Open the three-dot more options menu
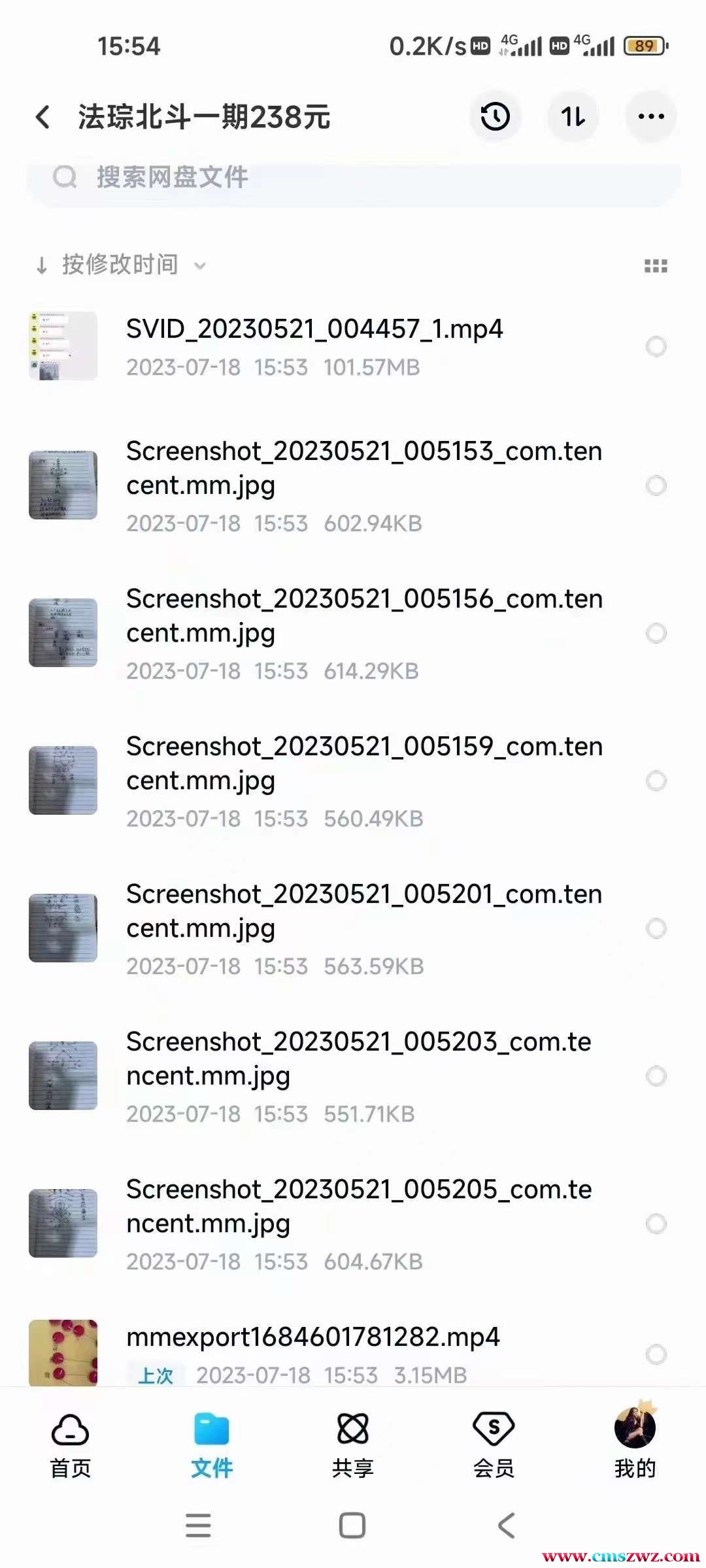This screenshot has height=1568, width=706. click(651, 117)
